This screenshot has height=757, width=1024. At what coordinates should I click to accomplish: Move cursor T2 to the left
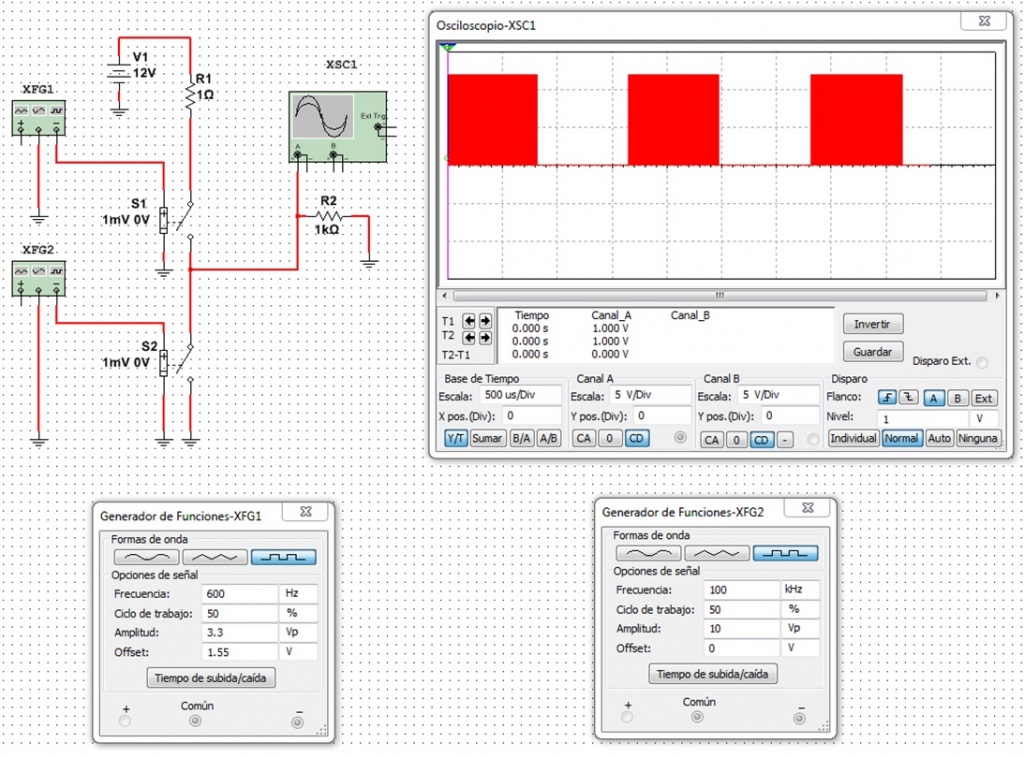point(471,338)
